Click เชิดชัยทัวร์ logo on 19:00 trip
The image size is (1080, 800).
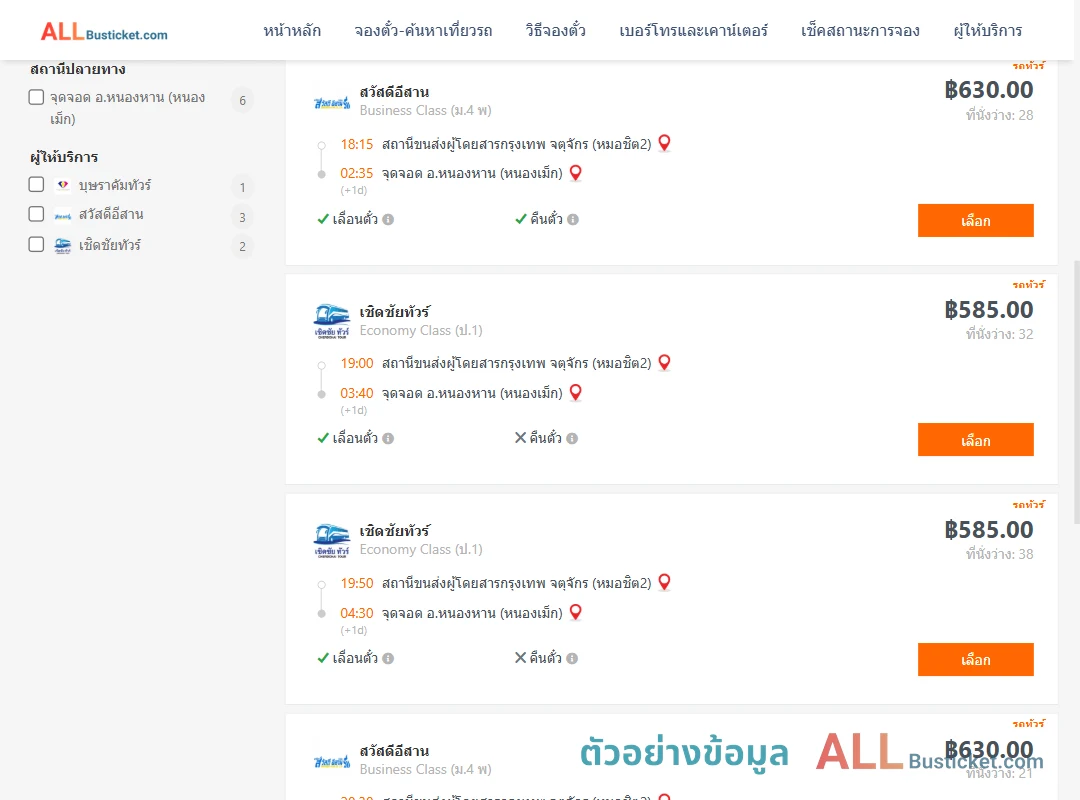[332, 321]
